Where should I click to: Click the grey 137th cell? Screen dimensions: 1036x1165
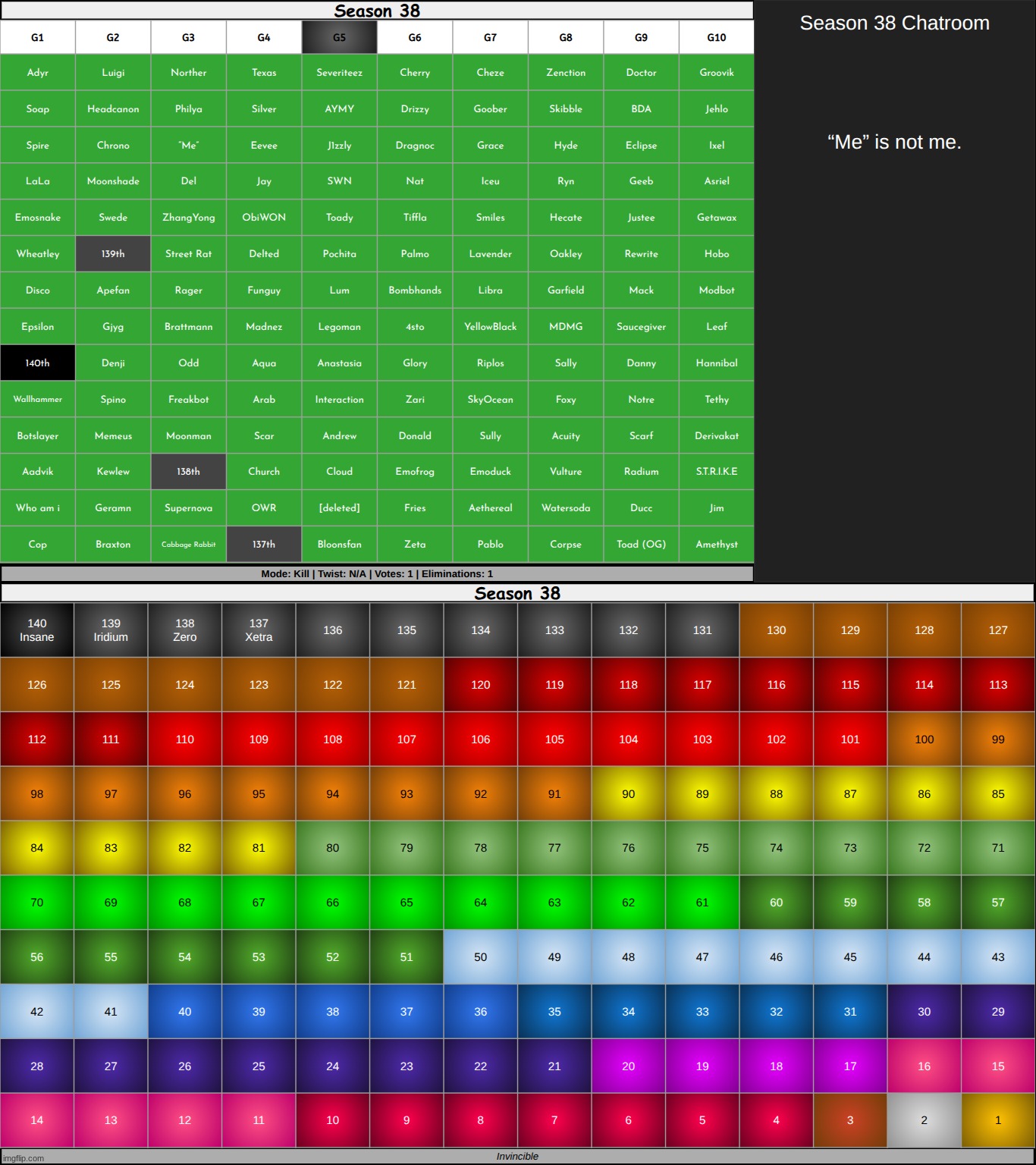264,545
